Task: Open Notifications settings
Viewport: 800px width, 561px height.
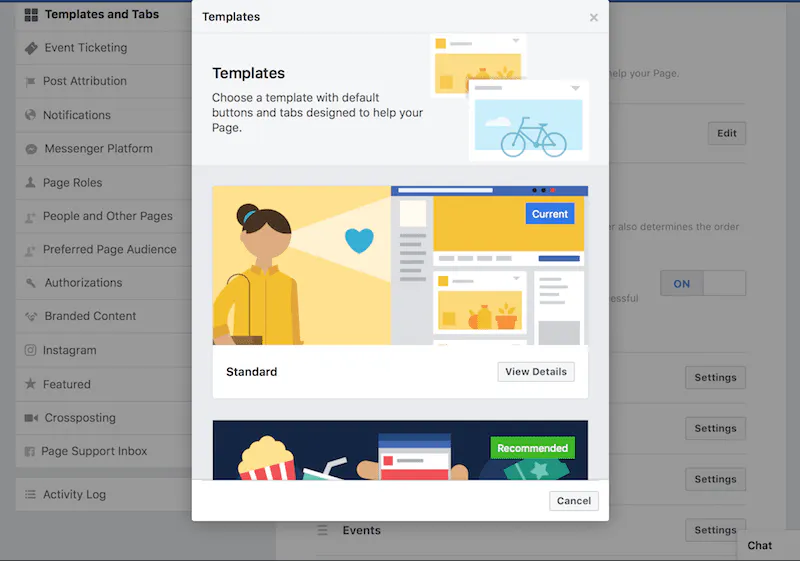Action: pos(104,115)
